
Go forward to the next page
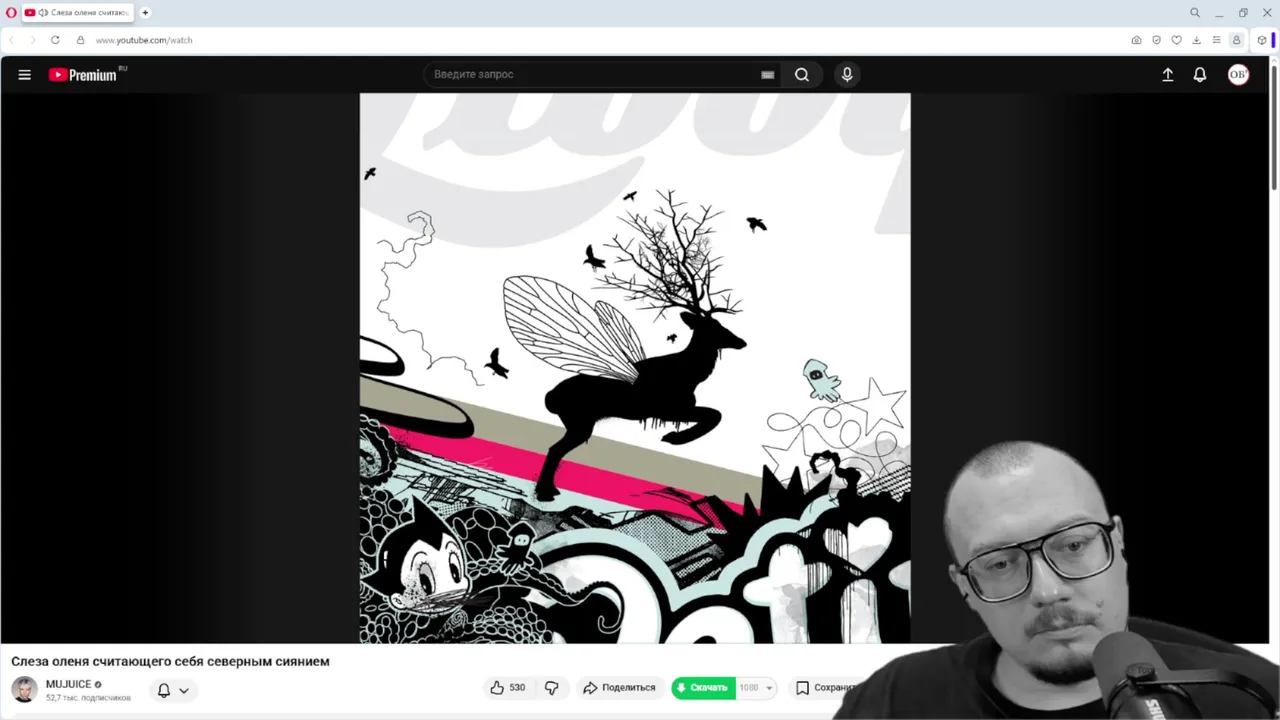pyautogui.click(x=32, y=40)
